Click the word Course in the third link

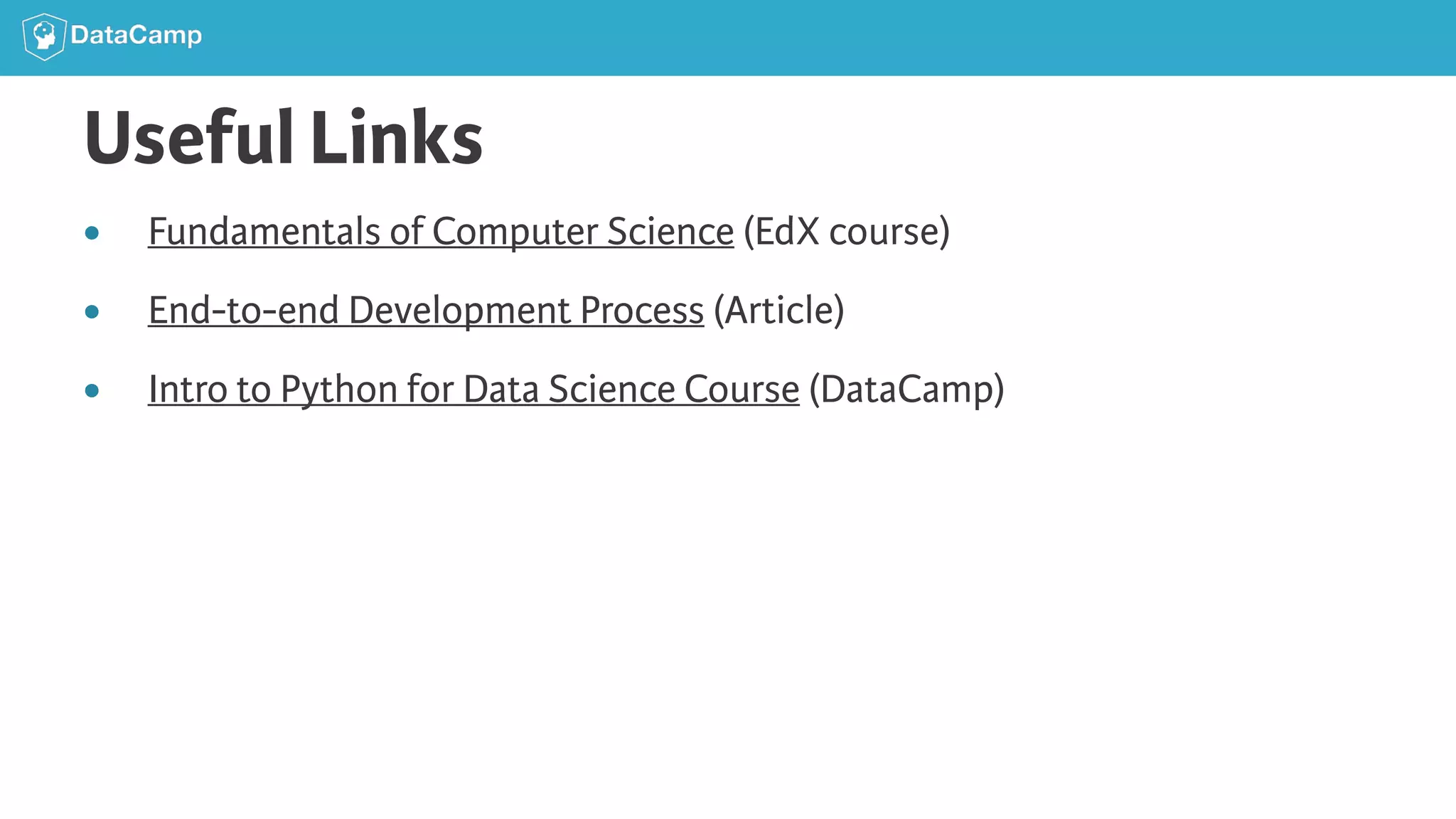coord(742,390)
